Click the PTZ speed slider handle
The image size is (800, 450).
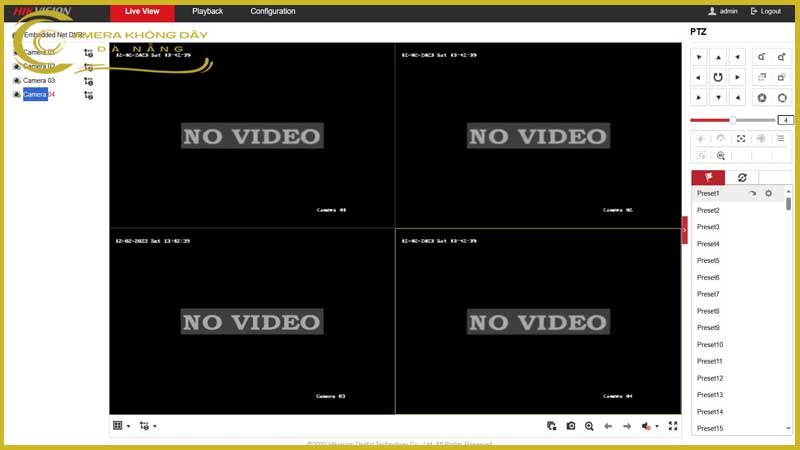click(x=732, y=120)
